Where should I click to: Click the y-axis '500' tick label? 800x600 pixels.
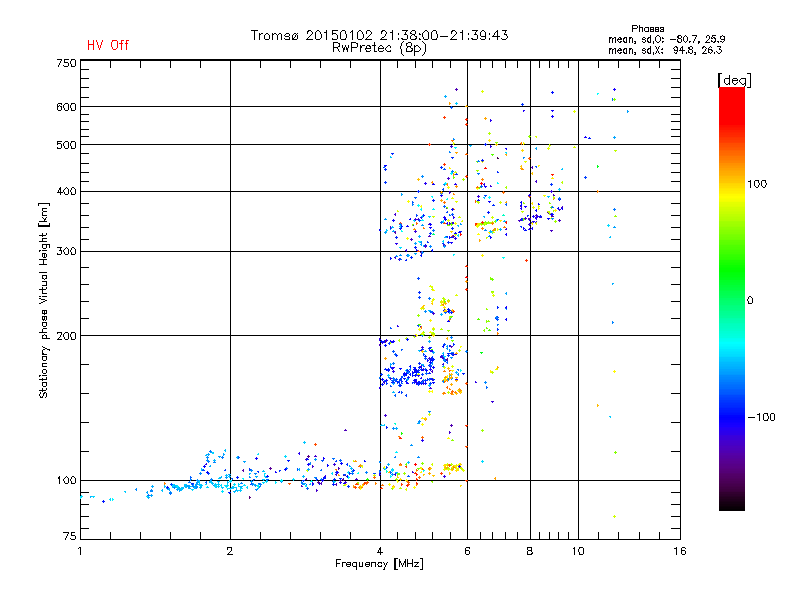point(66,145)
